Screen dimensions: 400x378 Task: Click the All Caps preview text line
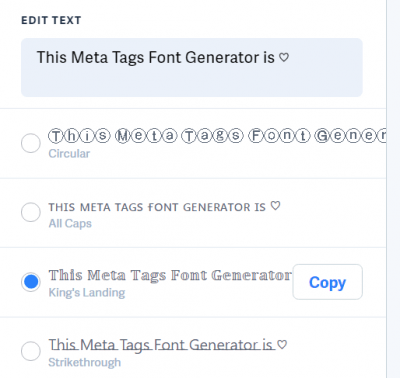click(x=164, y=207)
